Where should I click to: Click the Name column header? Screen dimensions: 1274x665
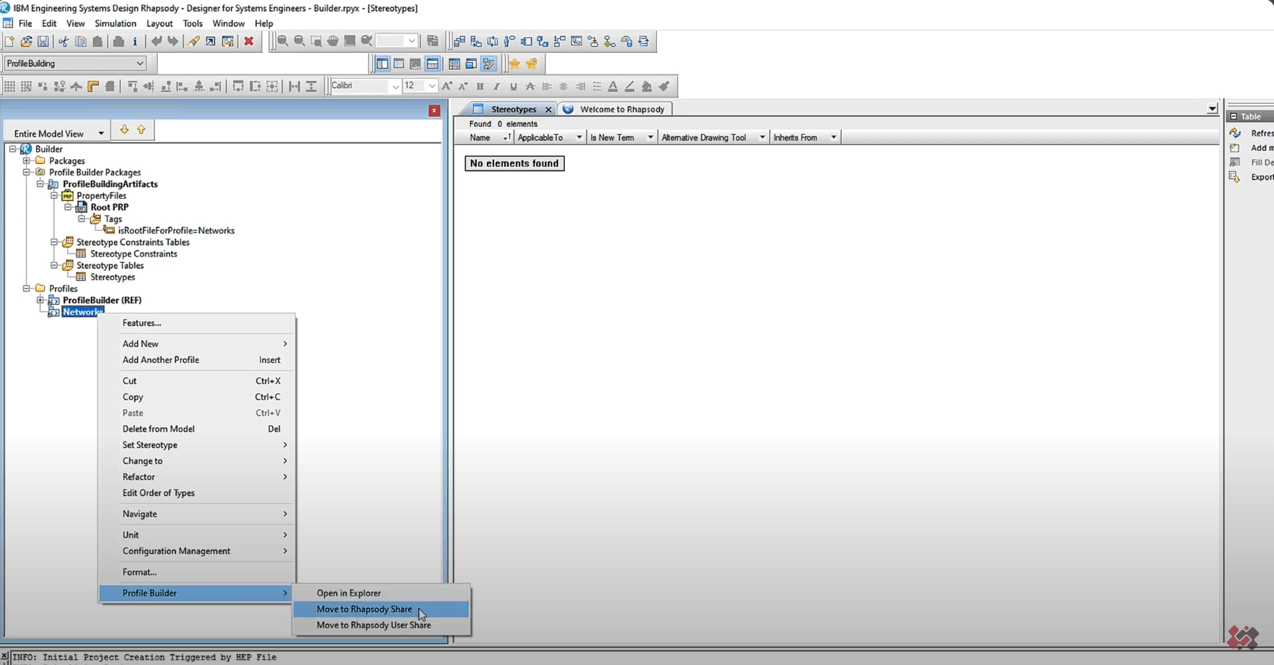click(480, 138)
